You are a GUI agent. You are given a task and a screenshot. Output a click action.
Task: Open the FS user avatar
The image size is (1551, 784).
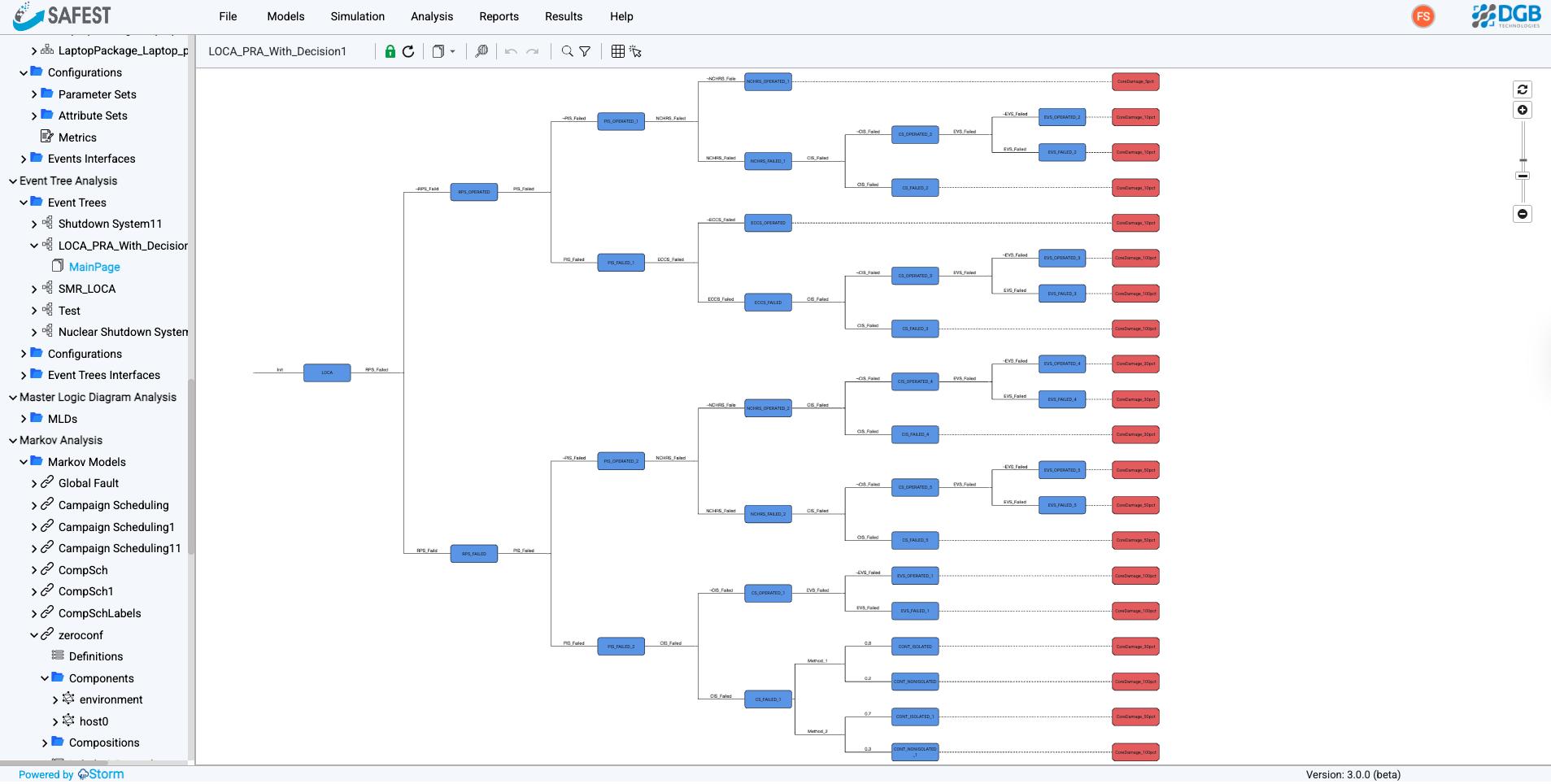(x=1423, y=16)
